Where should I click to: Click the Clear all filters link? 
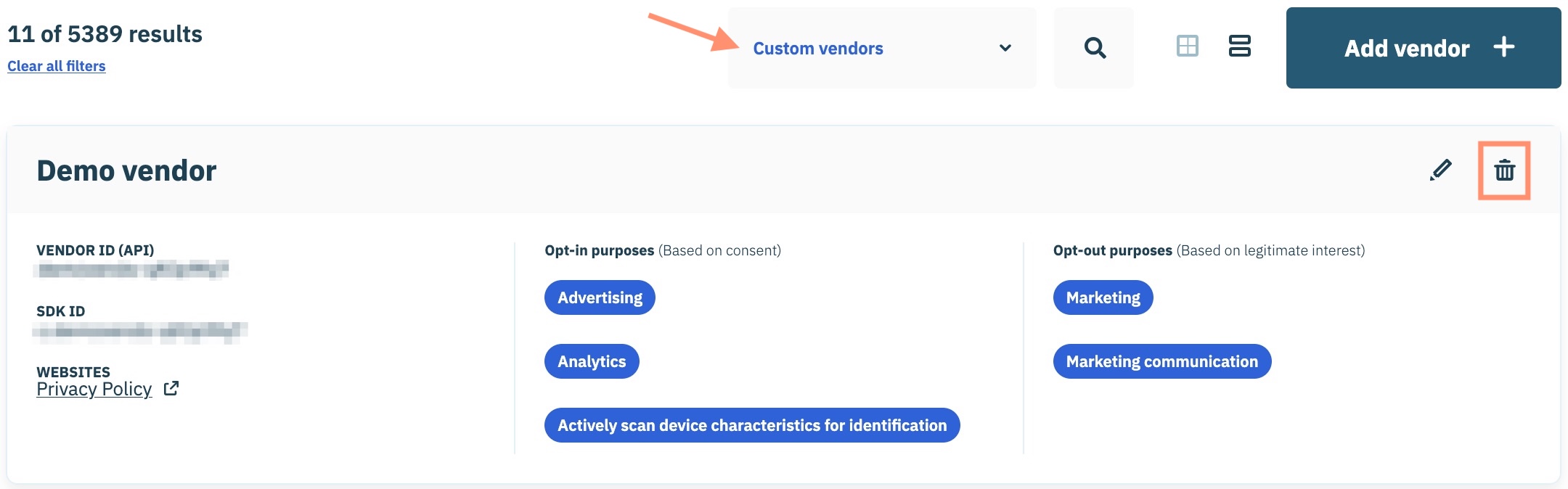tap(57, 66)
